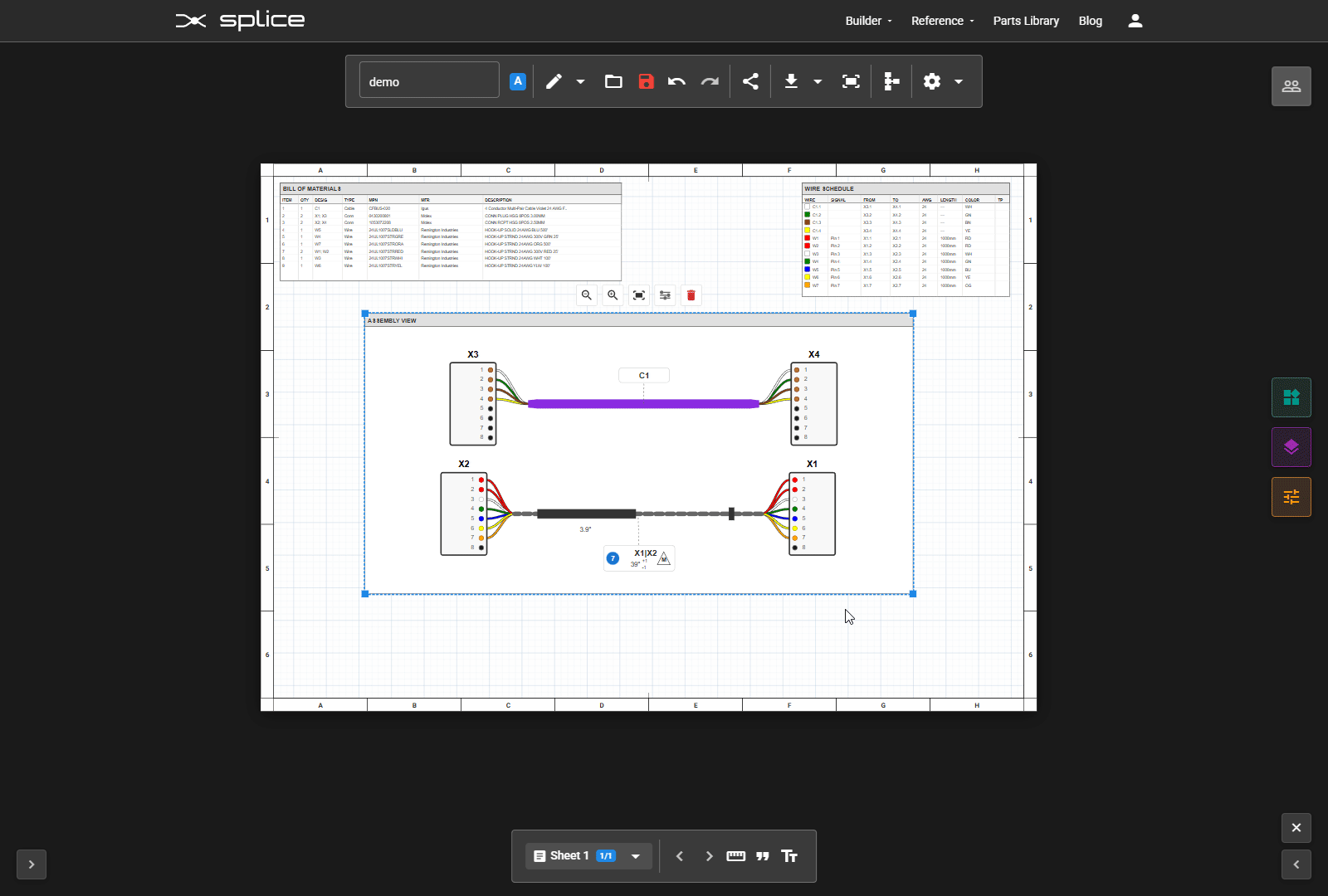This screenshot has width=1328, height=896.
Task: Redo the last action
Action: (x=710, y=81)
